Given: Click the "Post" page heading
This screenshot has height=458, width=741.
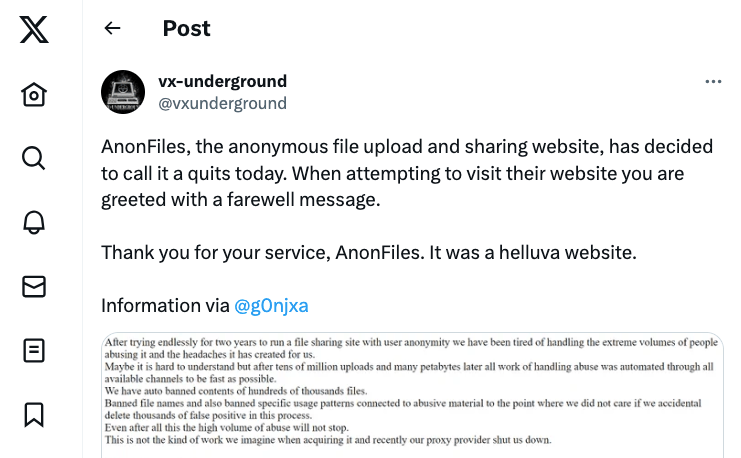Looking at the screenshot, I should [x=186, y=28].
